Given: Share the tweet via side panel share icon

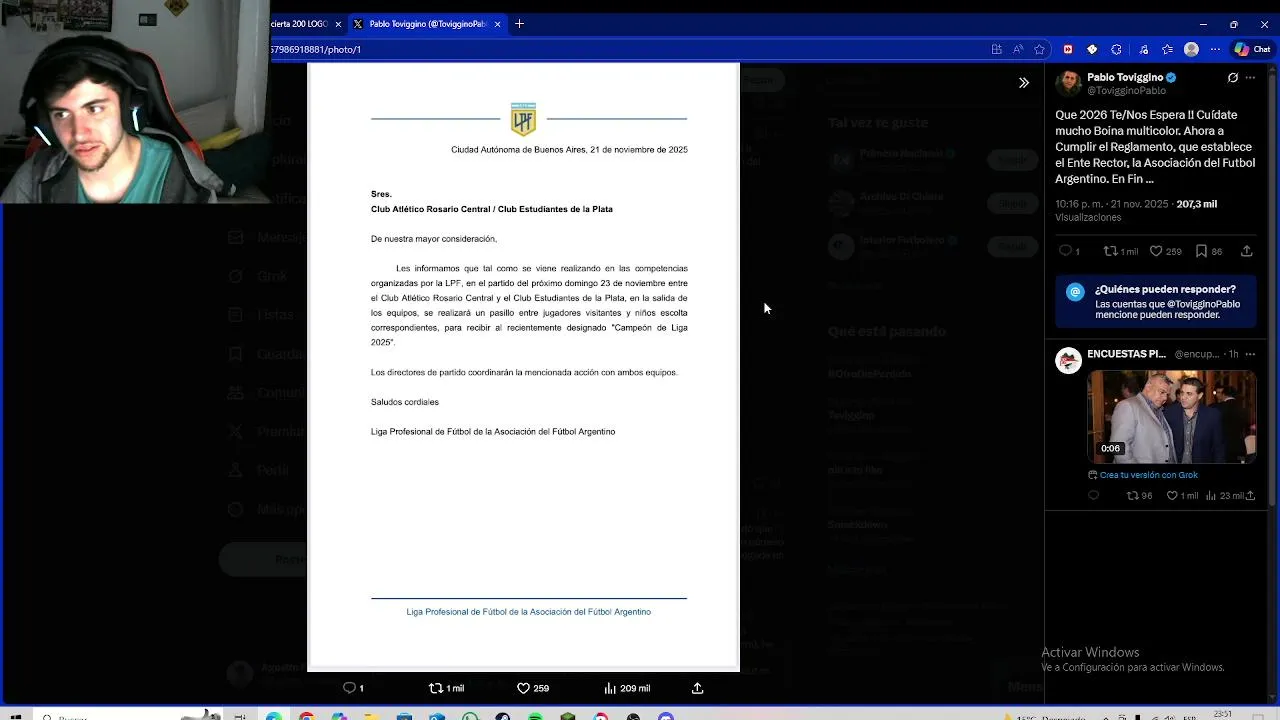Looking at the screenshot, I should 1246,251.
